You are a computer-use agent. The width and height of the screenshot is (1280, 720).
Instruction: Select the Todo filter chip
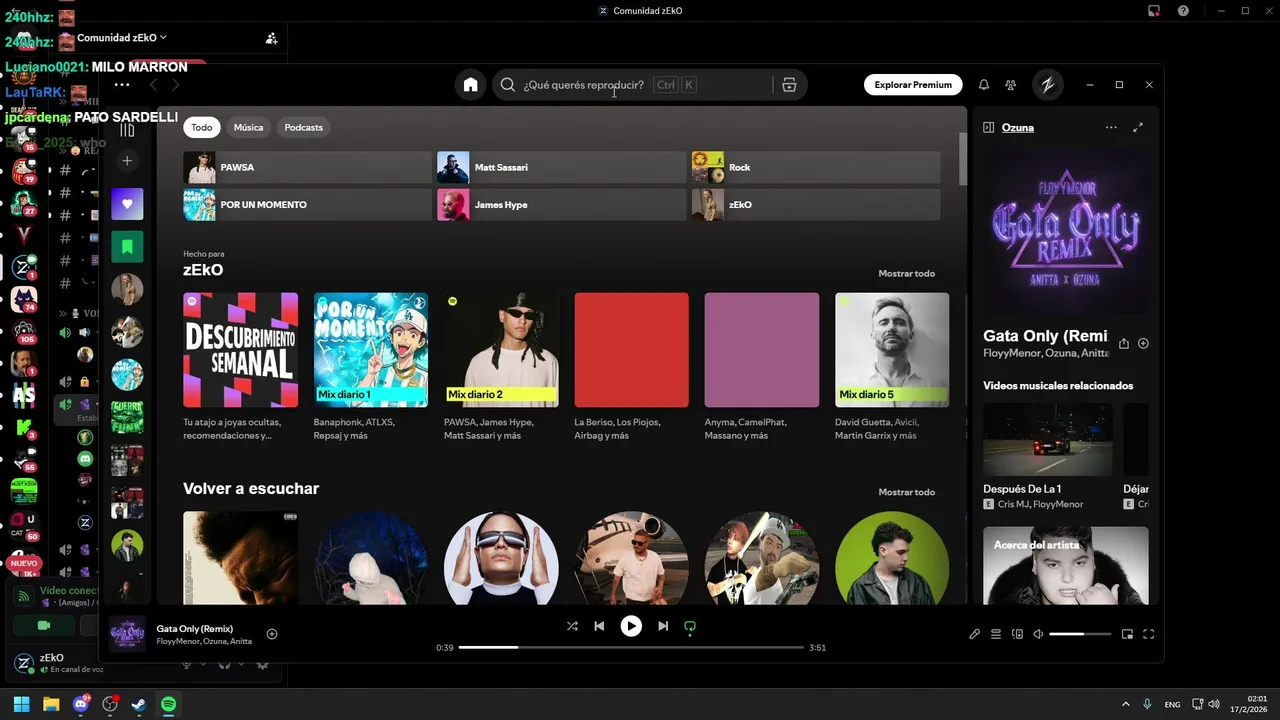coord(202,127)
